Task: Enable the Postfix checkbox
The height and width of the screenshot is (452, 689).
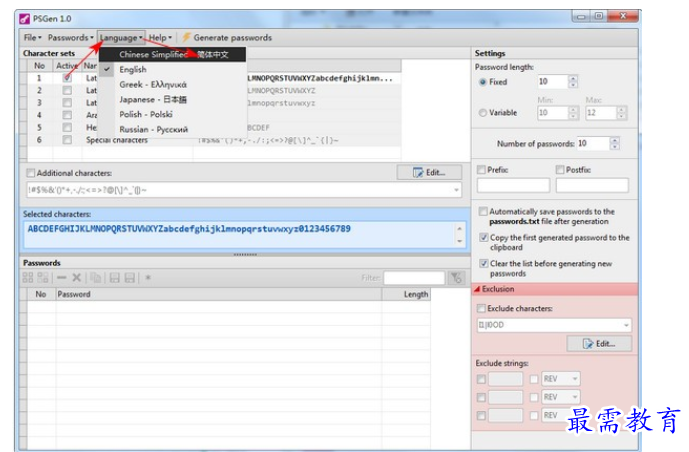Action: click(560, 170)
